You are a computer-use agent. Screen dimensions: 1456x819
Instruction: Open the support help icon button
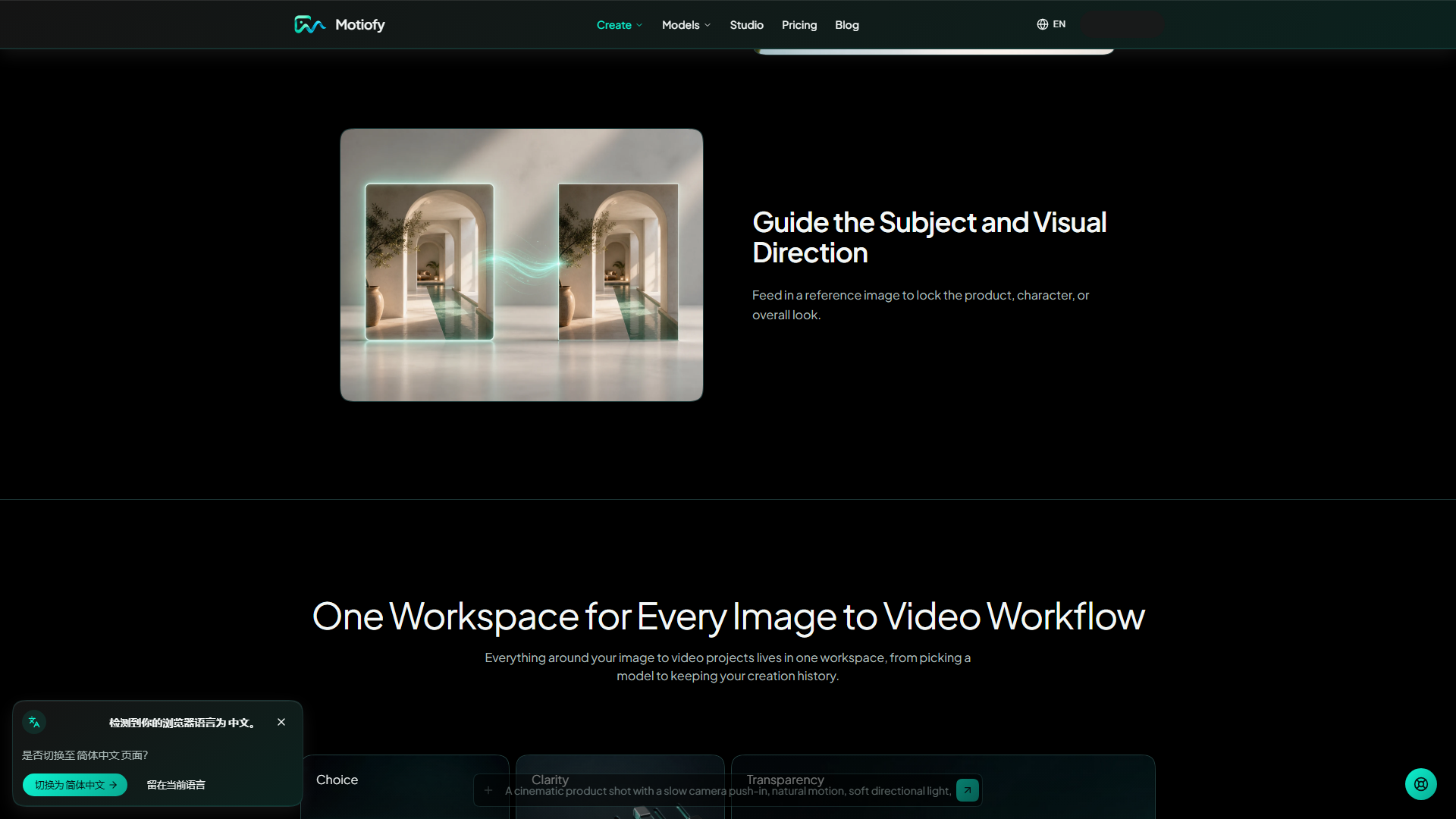(x=1421, y=784)
